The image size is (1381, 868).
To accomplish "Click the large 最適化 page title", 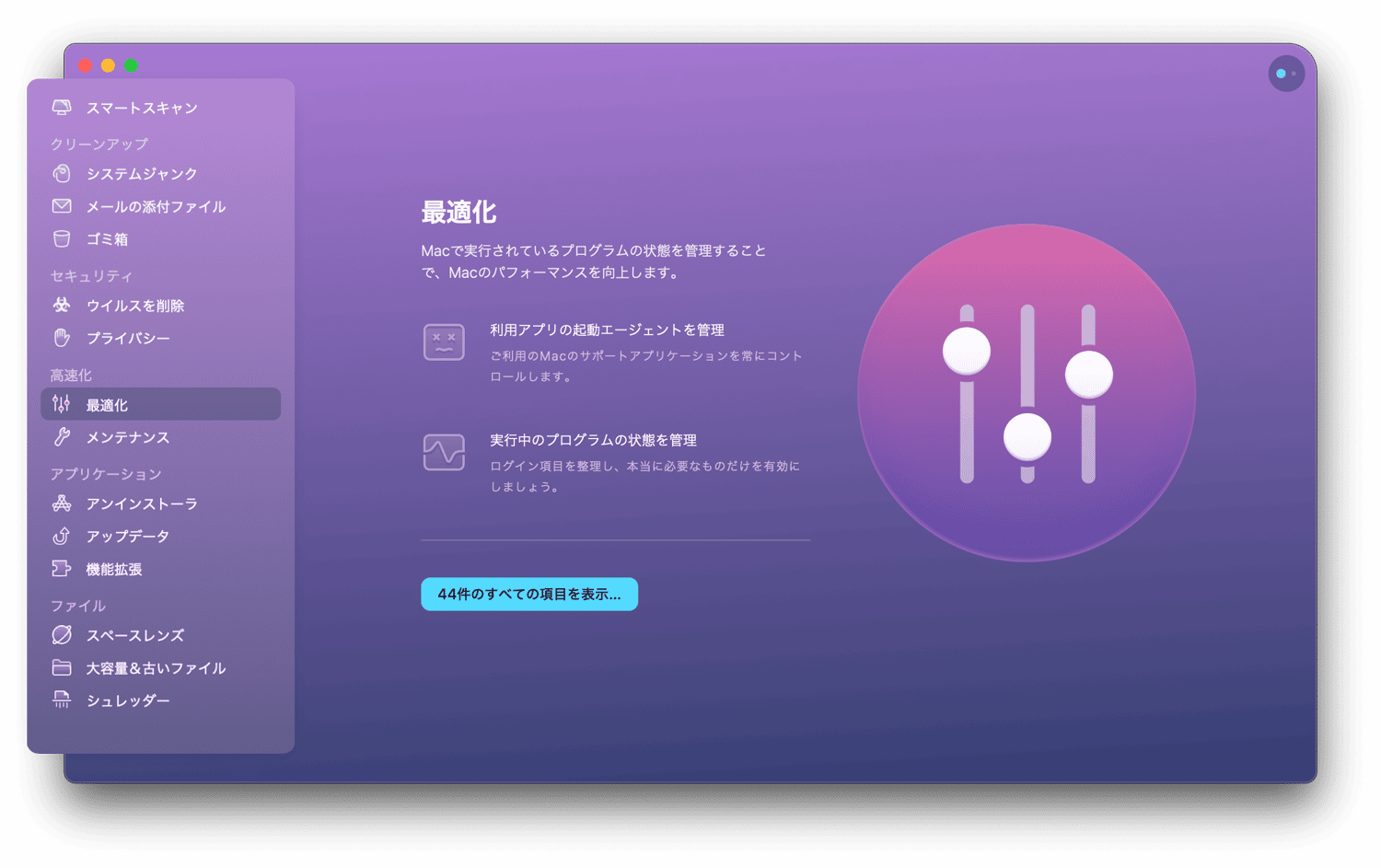I will 458,212.
